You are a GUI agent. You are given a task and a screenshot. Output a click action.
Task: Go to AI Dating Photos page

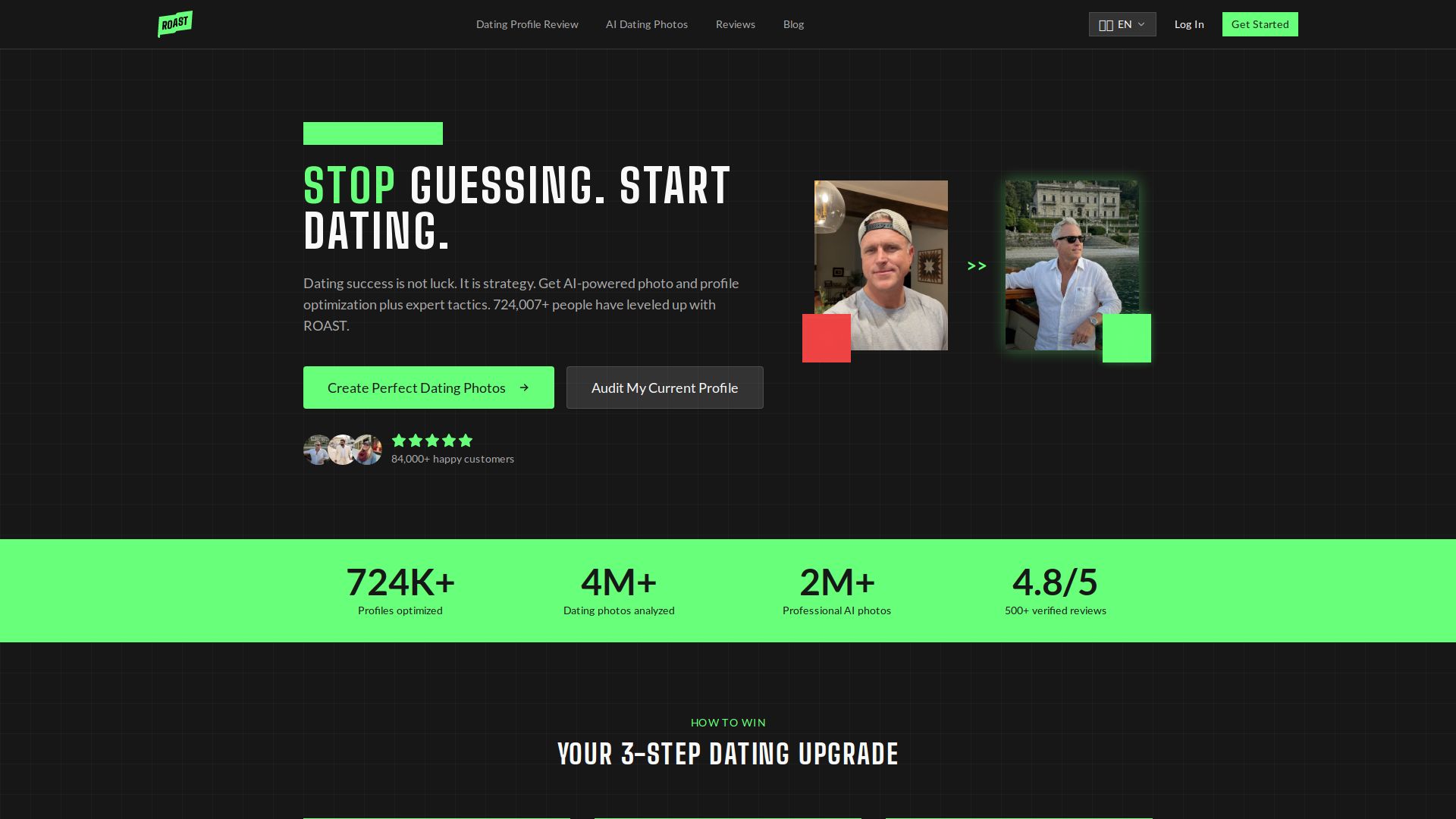pos(647,24)
